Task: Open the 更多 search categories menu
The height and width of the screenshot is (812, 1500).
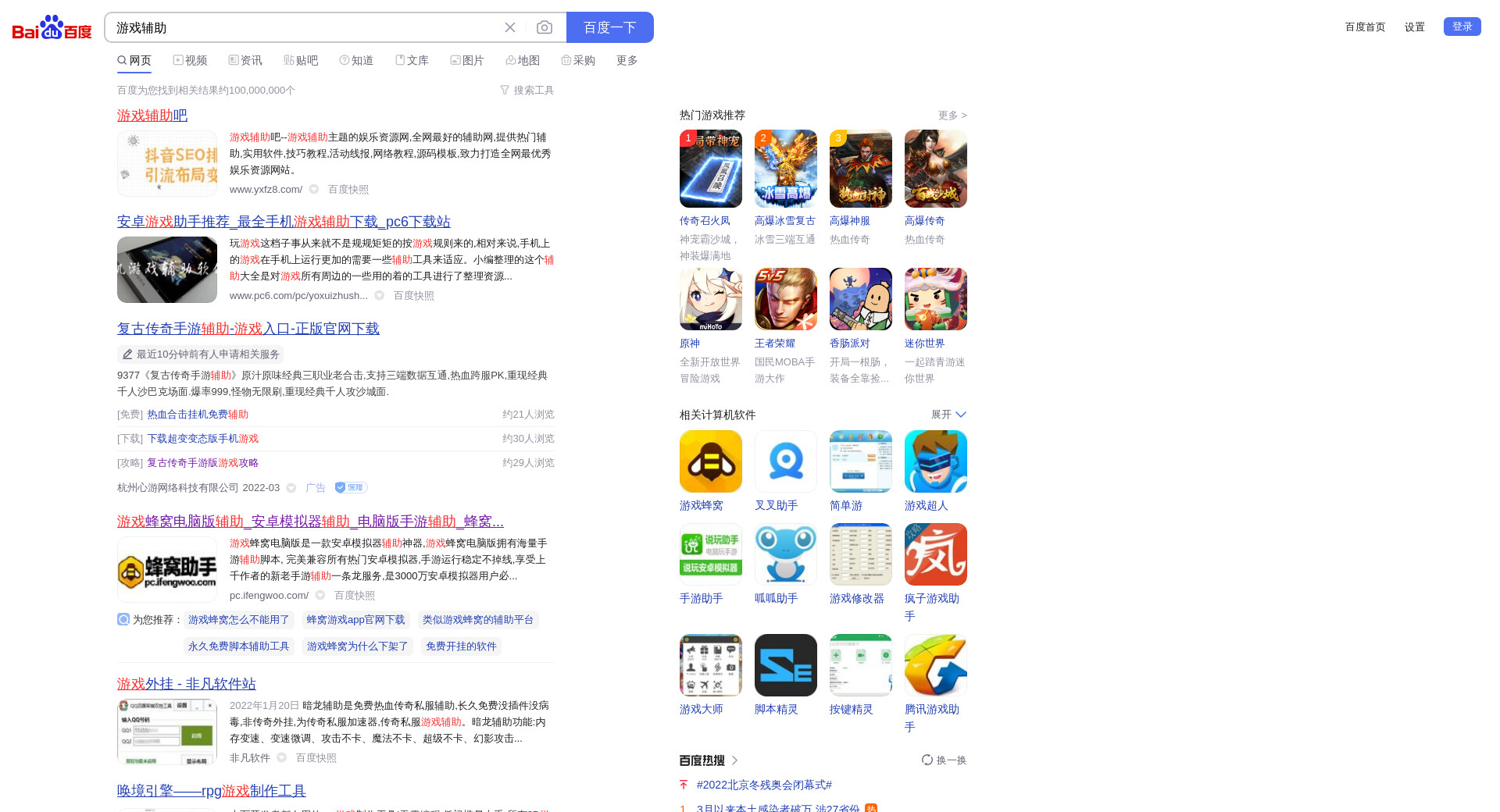Action: click(627, 60)
